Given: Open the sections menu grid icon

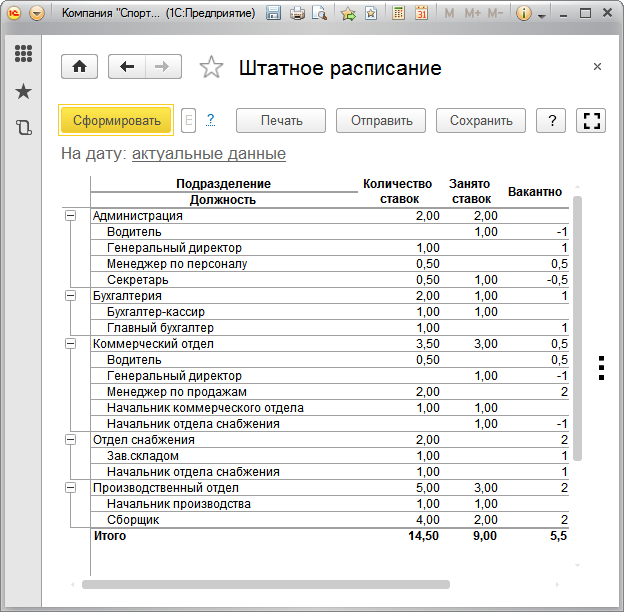Looking at the screenshot, I should pos(23,55).
